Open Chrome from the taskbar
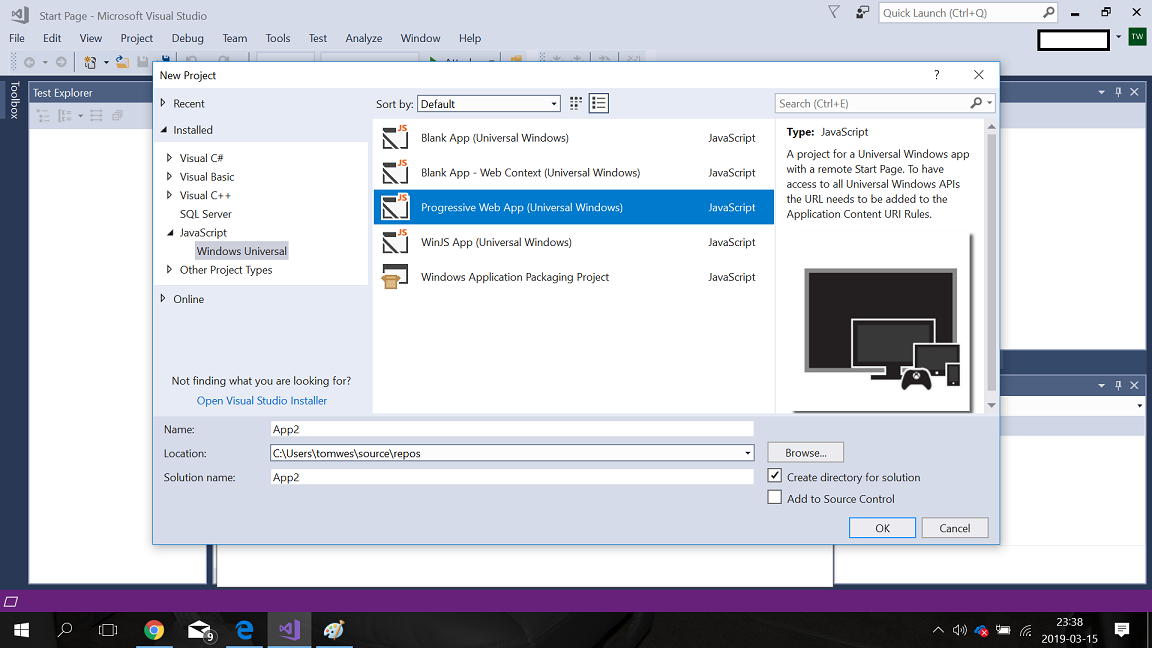 [154, 630]
